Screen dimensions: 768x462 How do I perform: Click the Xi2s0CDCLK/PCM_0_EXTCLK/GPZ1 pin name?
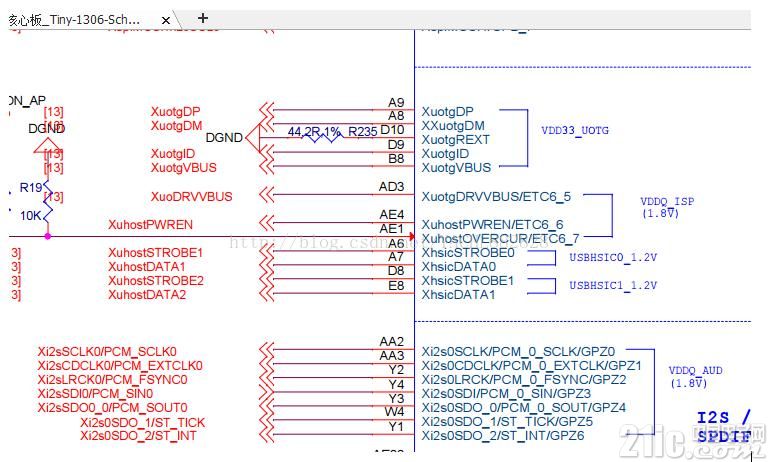[x=531, y=366]
